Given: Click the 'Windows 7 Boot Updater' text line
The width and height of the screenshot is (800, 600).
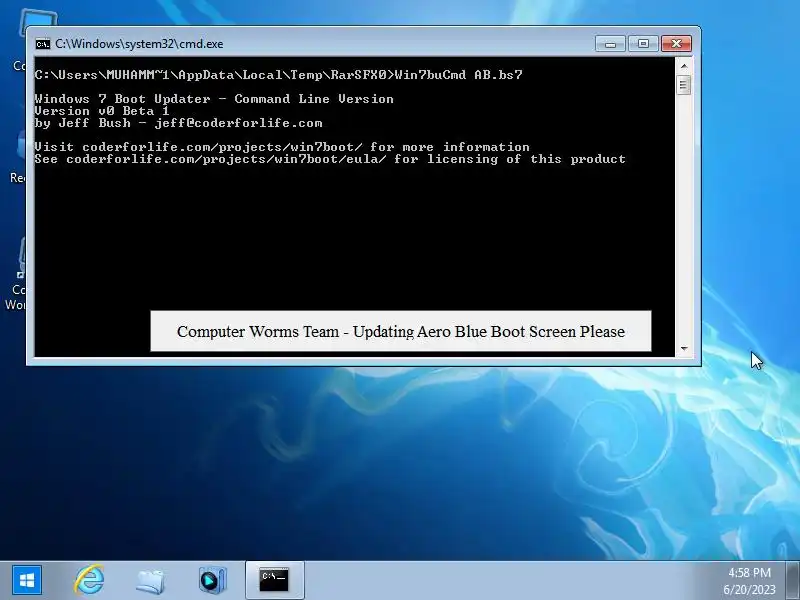Looking at the screenshot, I should 214,99.
